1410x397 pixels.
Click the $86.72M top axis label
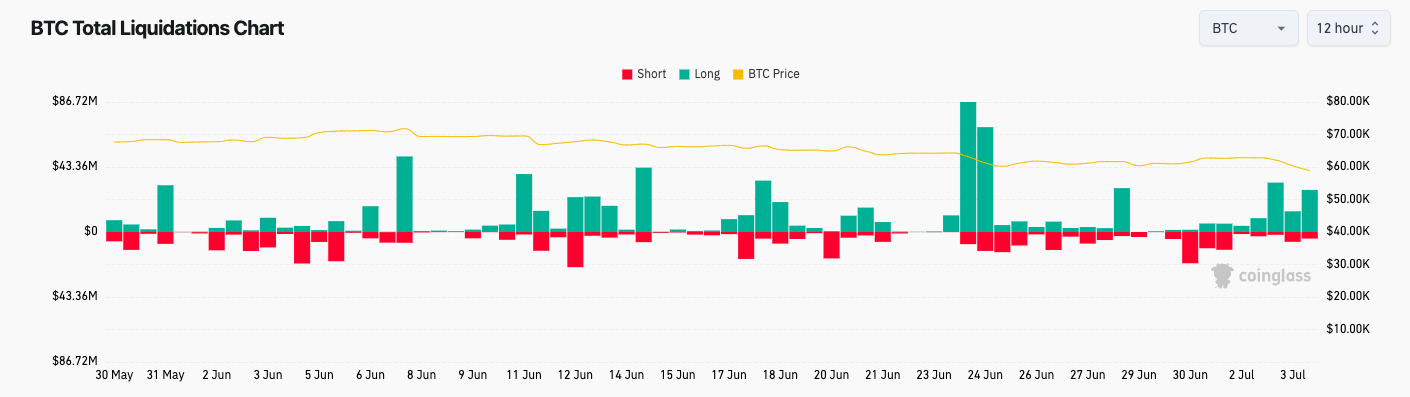click(x=74, y=101)
